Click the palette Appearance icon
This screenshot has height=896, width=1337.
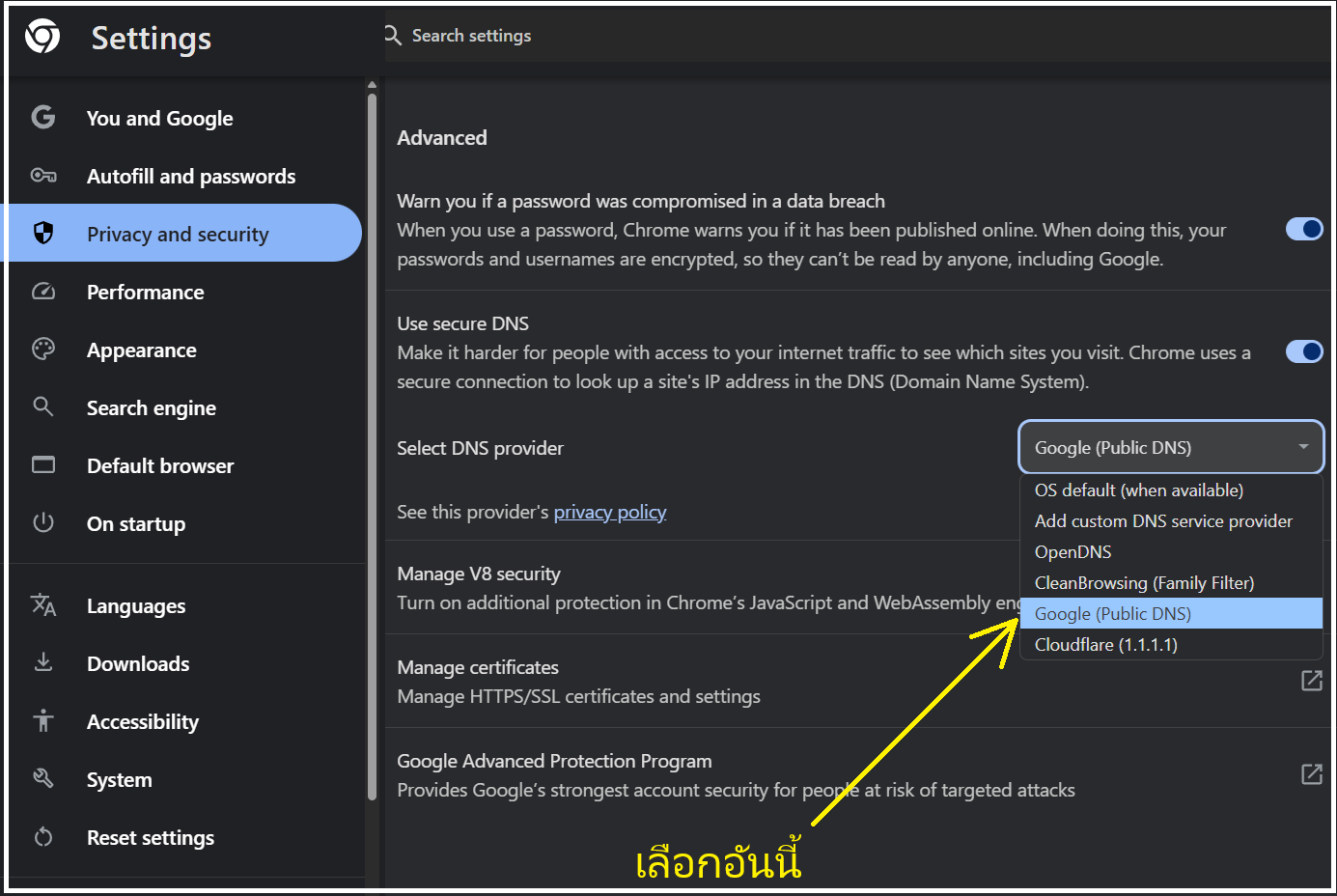tap(43, 349)
